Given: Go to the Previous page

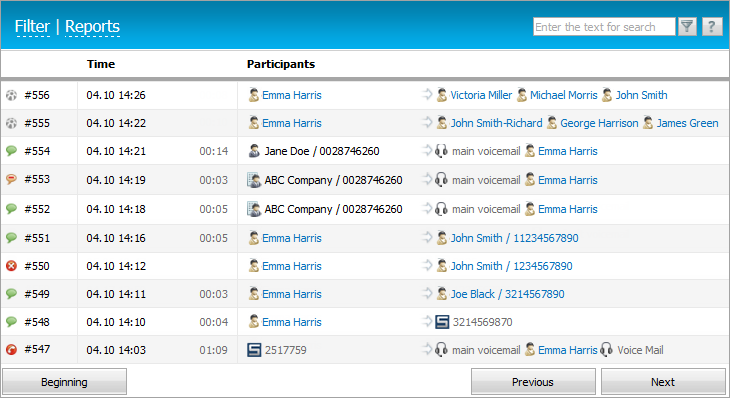Looking at the screenshot, I should click(x=533, y=382).
